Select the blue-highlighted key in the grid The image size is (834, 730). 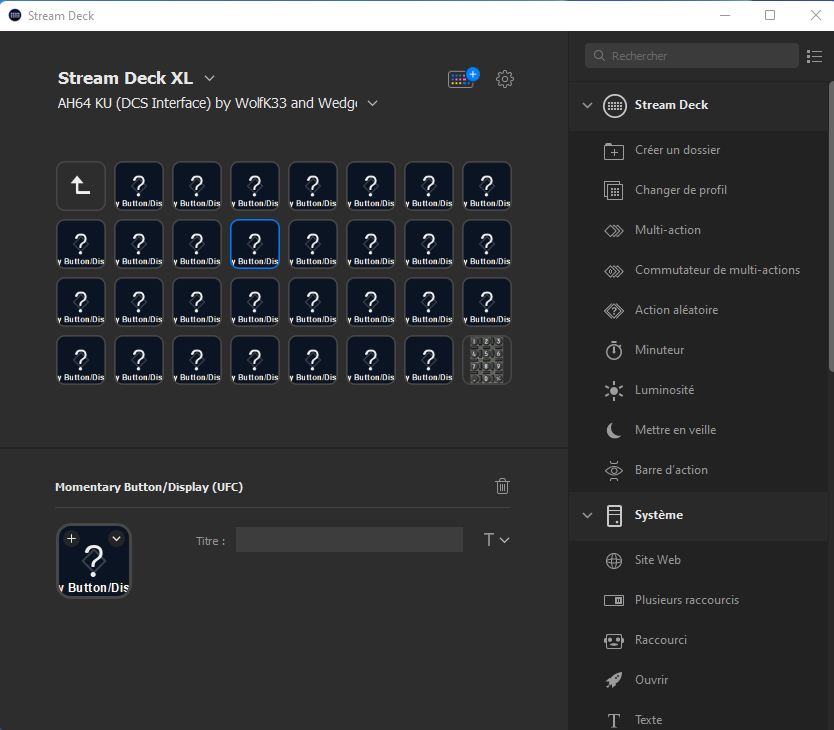(255, 244)
